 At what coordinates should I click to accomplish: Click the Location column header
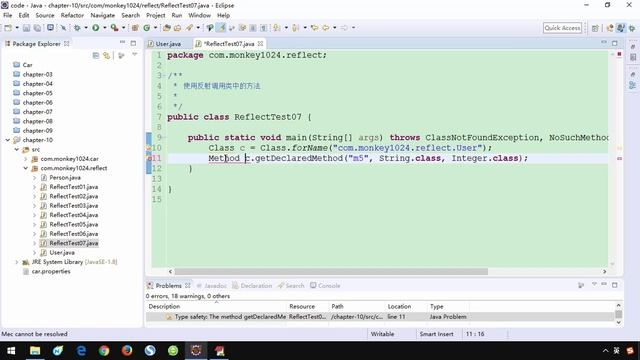tap(406, 307)
